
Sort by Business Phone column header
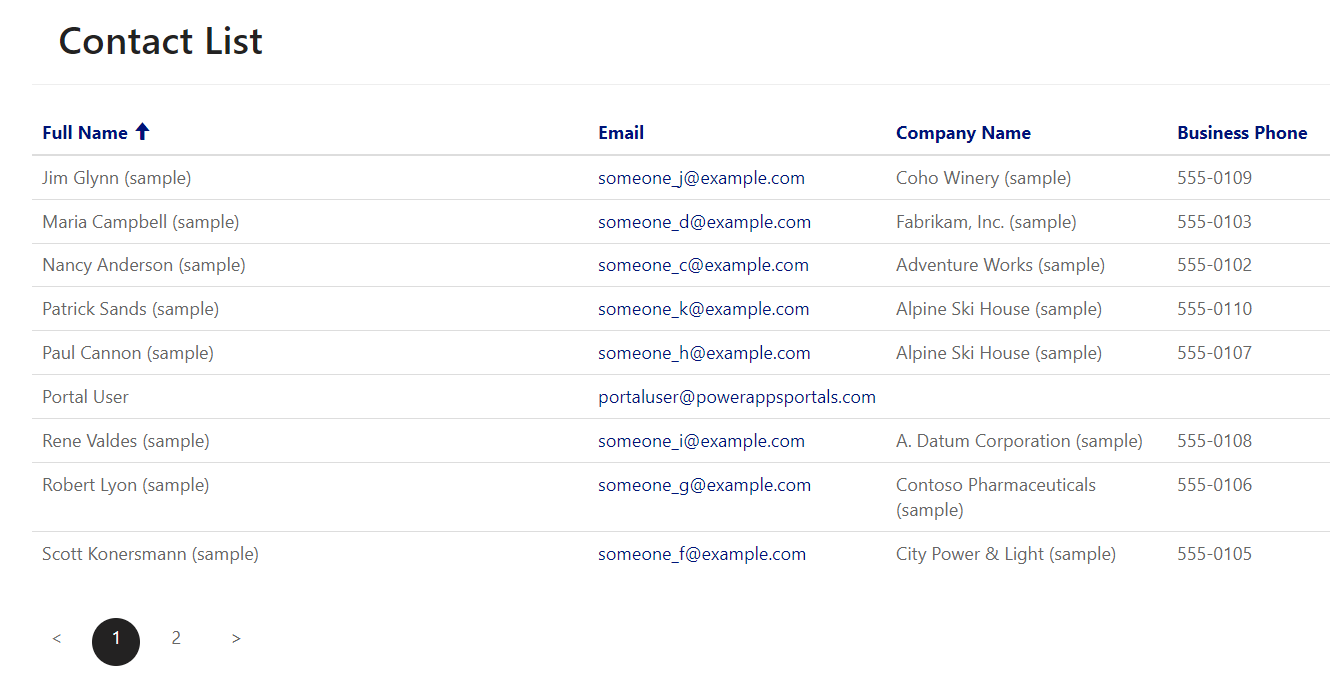click(x=1242, y=133)
